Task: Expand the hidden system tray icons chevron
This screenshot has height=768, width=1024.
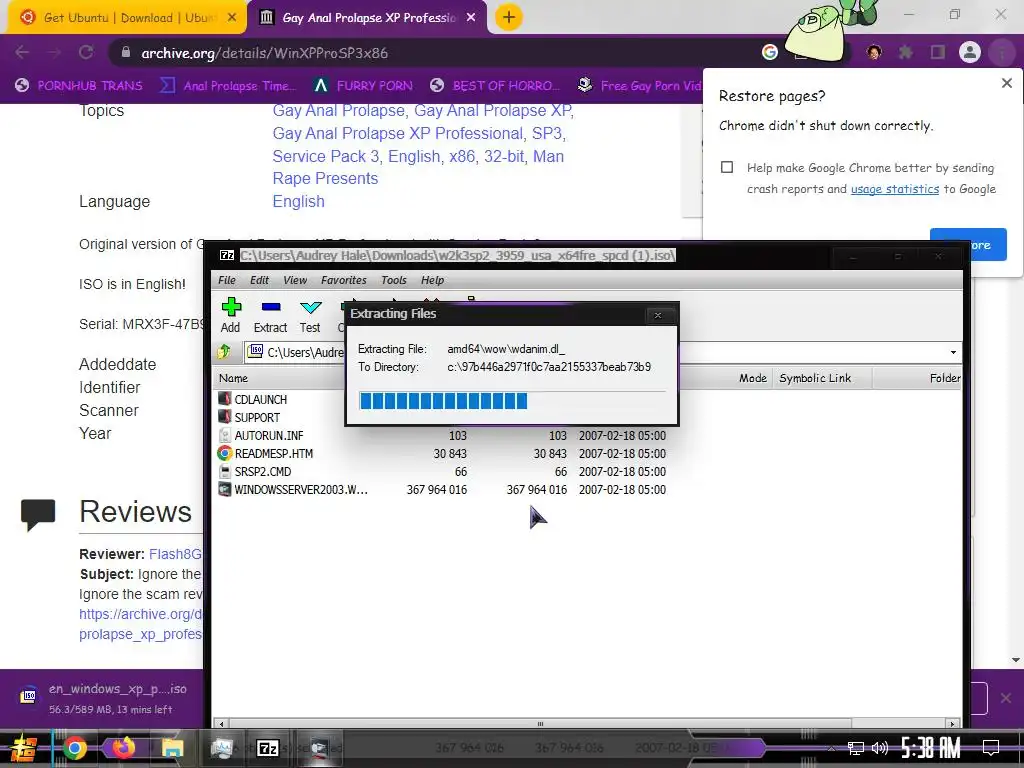Action: tap(831, 748)
